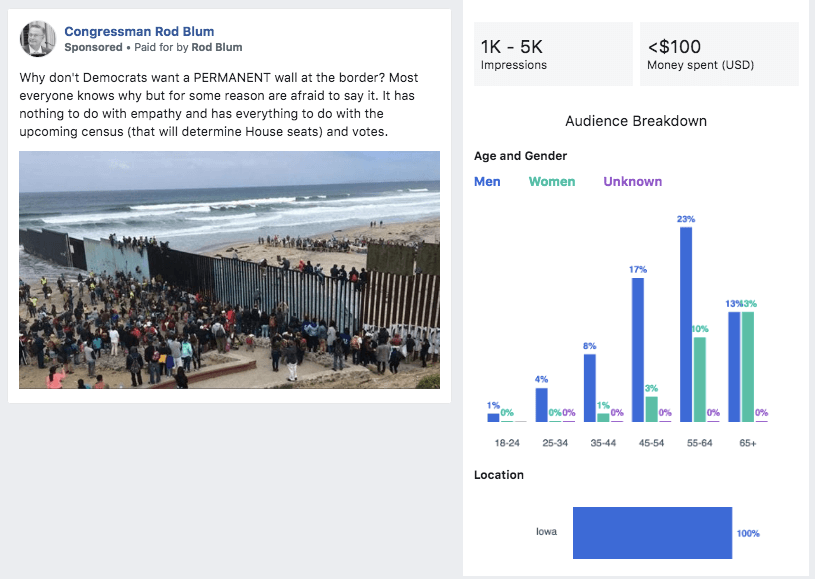Viewport: 815px width, 579px height.
Task: Click the Men 45-54 bar showing 17%
Action: tap(638, 349)
